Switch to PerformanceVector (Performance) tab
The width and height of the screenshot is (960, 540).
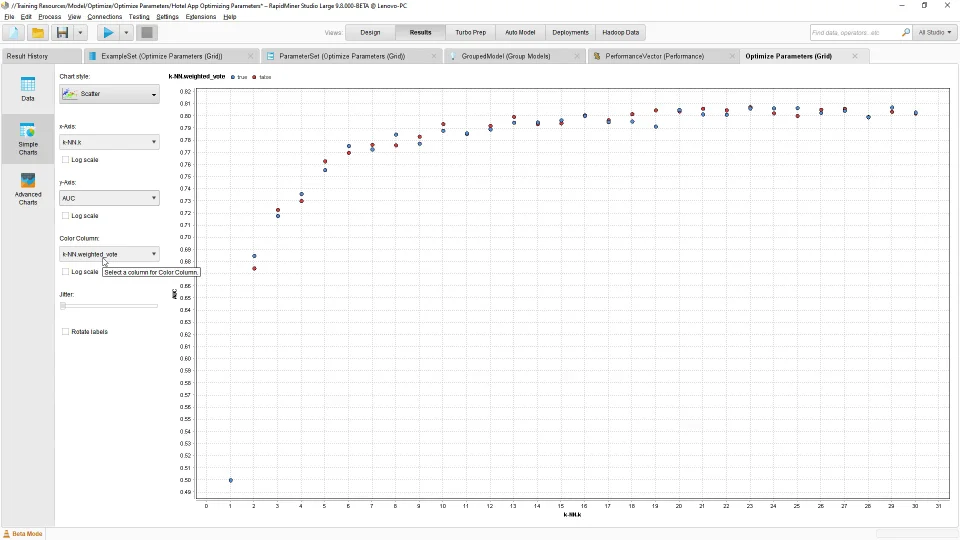coord(654,56)
